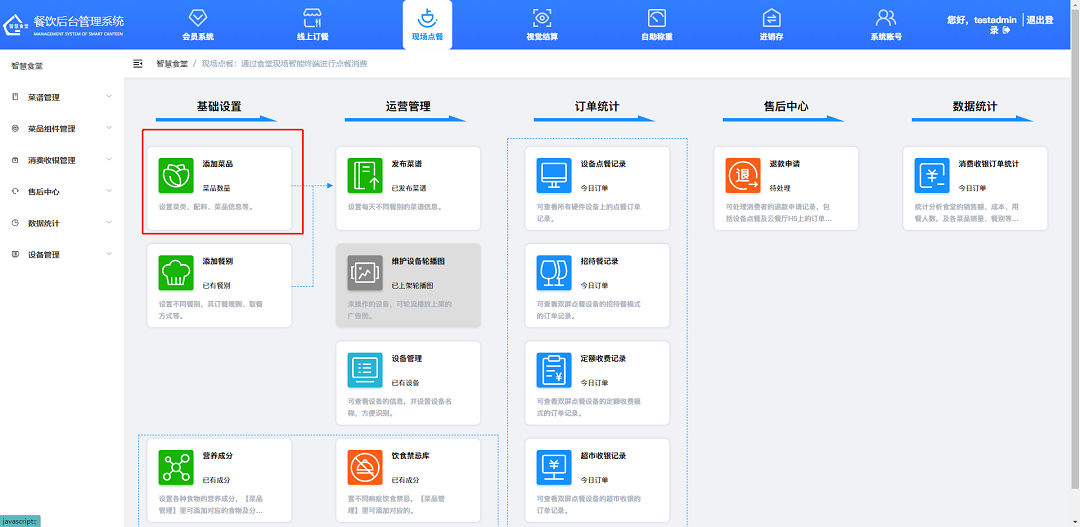The image size is (1080, 527).
Task: Select the 设备管理 list icon
Action: tap(365, 370)
